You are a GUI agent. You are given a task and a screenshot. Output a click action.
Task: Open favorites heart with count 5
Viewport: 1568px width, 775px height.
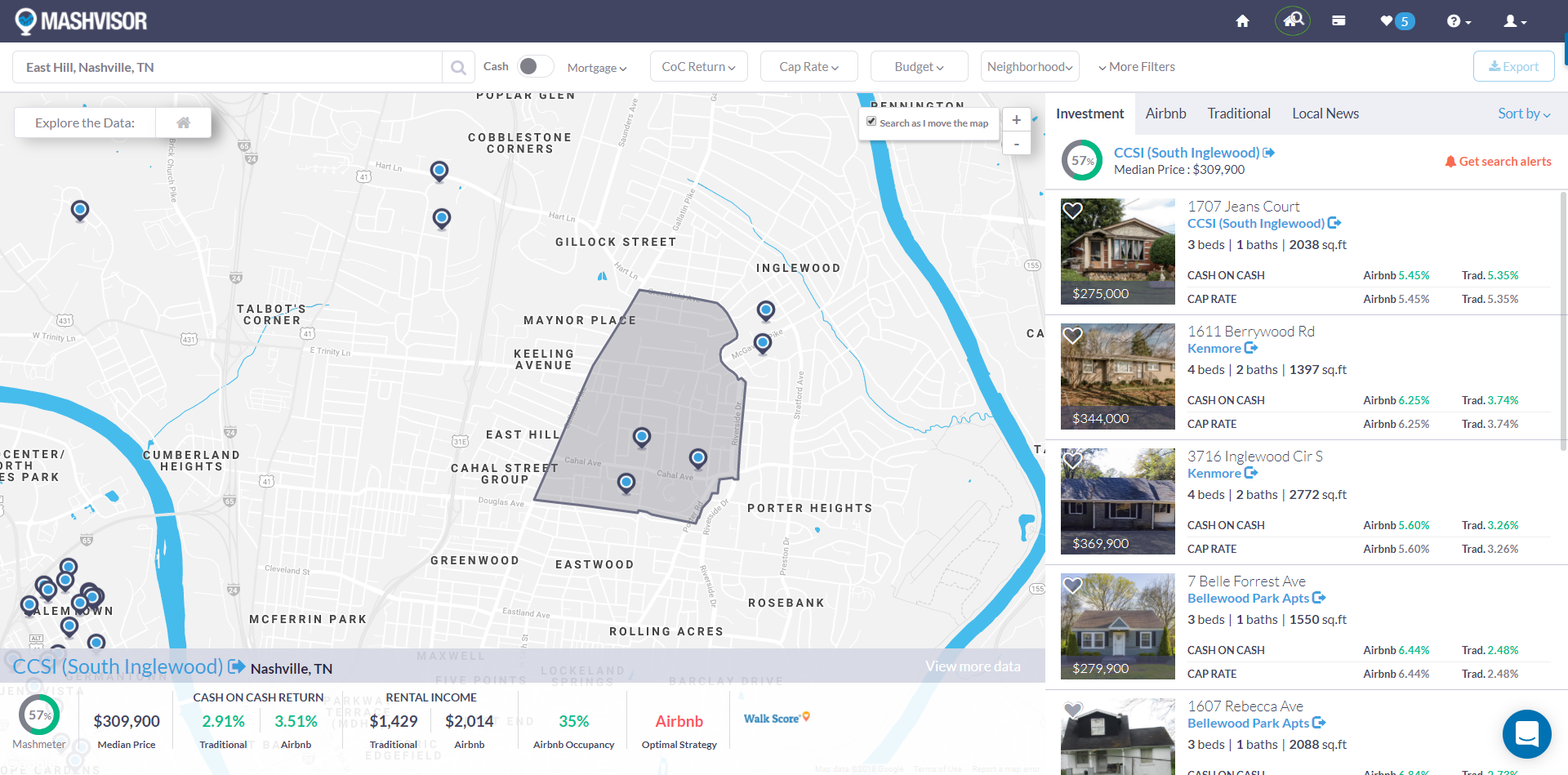(x=1397, y=21)
